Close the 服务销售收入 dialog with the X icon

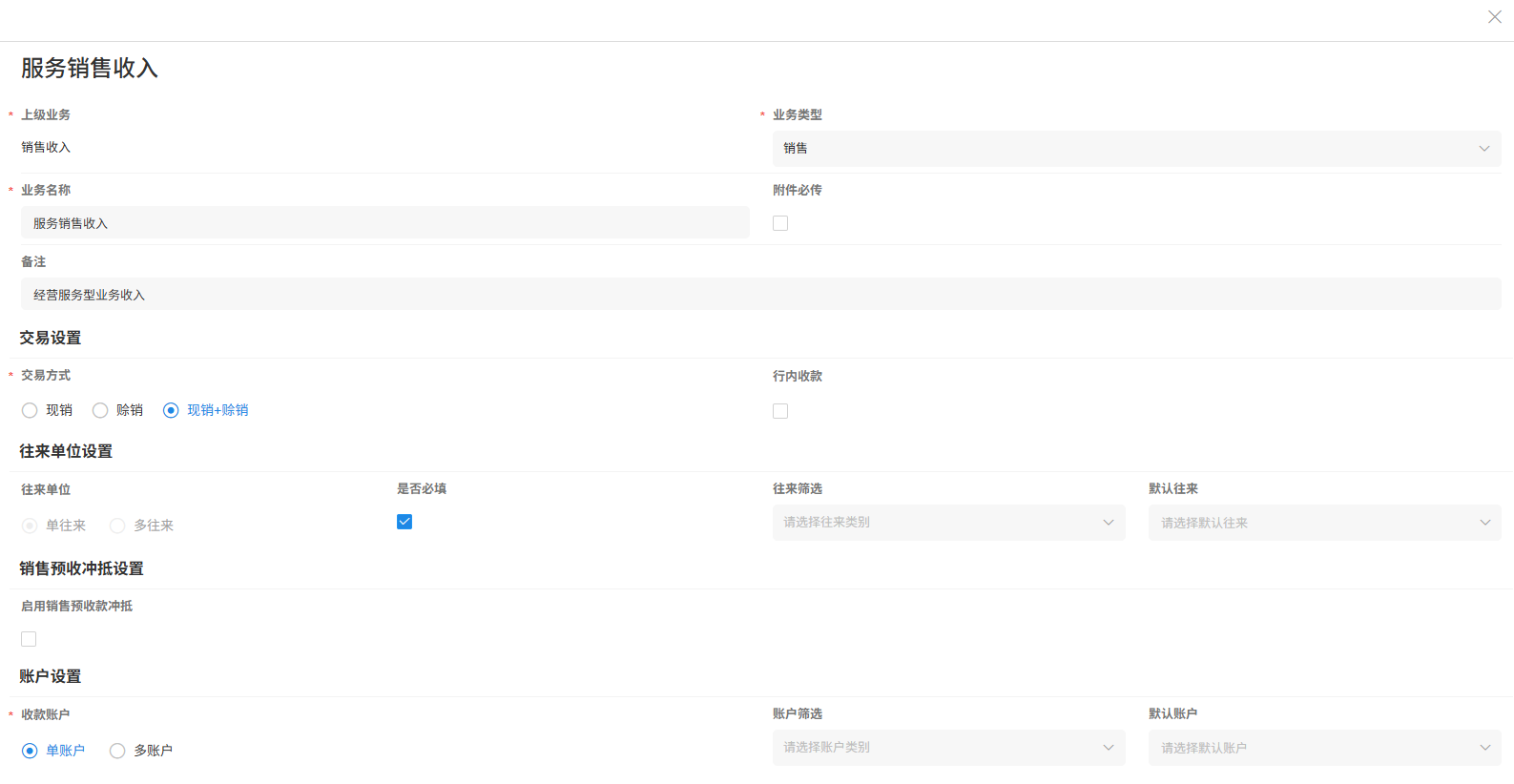[1494, 17]
